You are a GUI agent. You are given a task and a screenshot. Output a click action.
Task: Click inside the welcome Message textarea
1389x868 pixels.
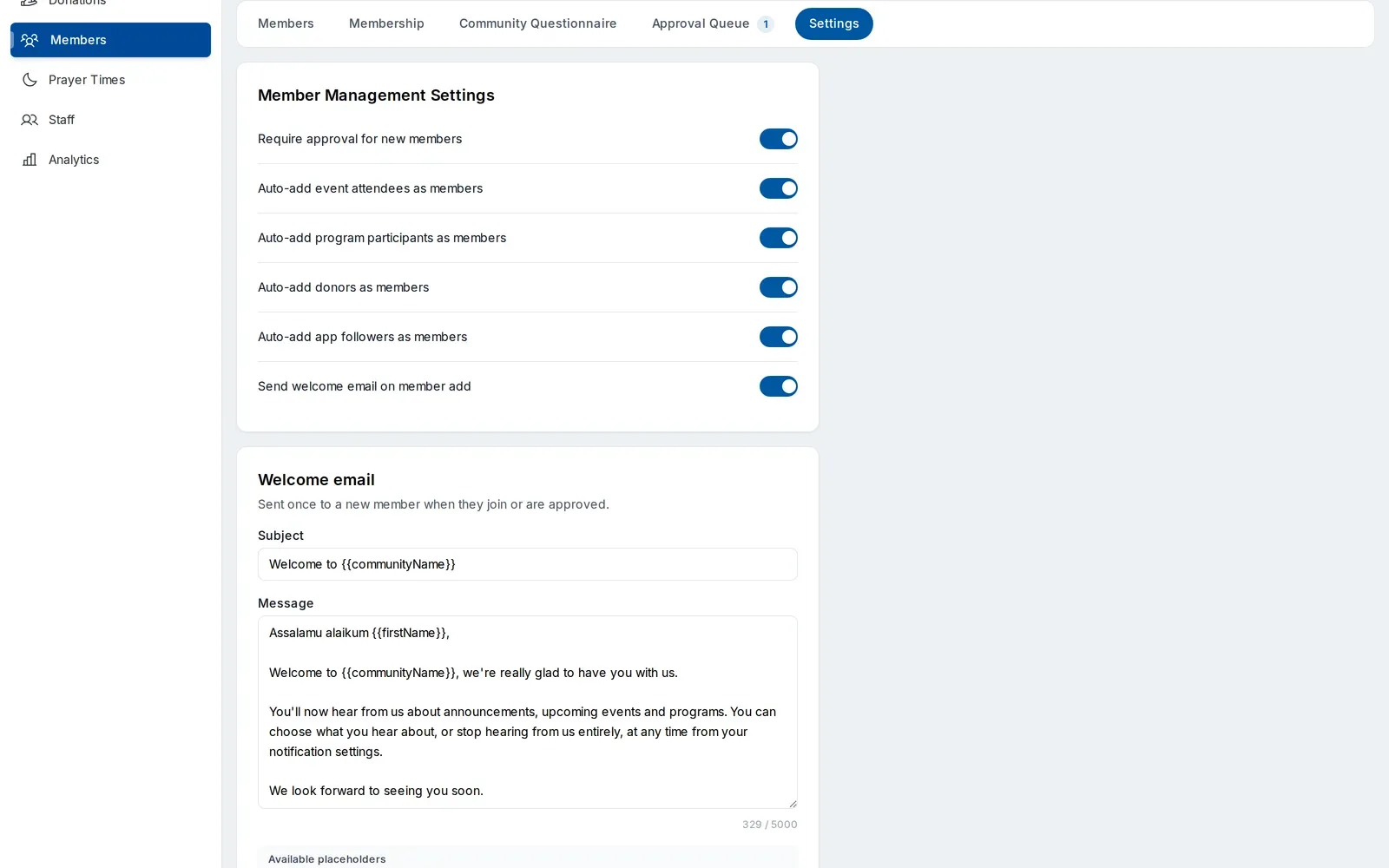pyautogui.click(x=528, y=713)
